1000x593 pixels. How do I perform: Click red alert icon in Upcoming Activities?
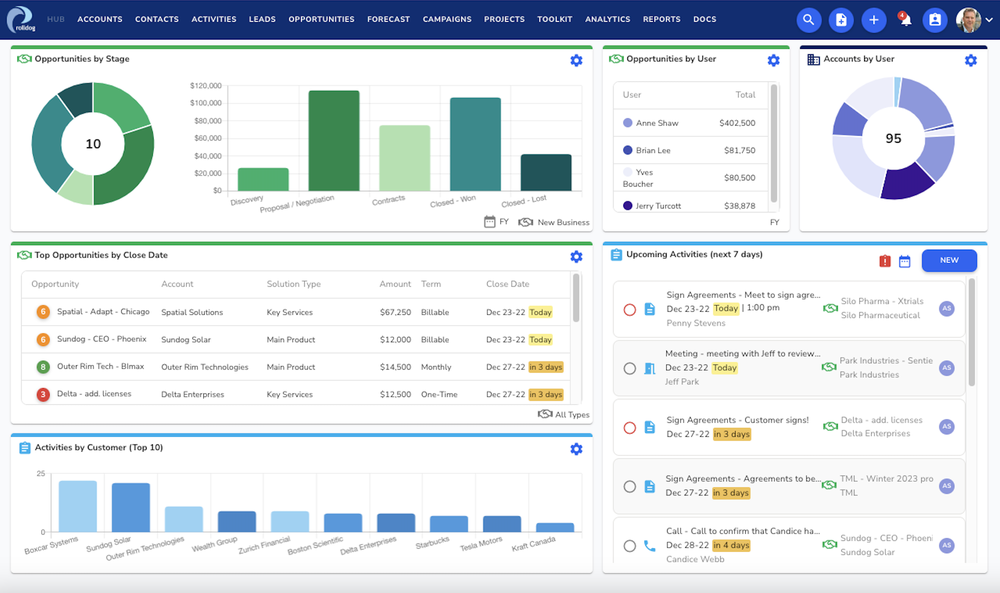point(885,261)
